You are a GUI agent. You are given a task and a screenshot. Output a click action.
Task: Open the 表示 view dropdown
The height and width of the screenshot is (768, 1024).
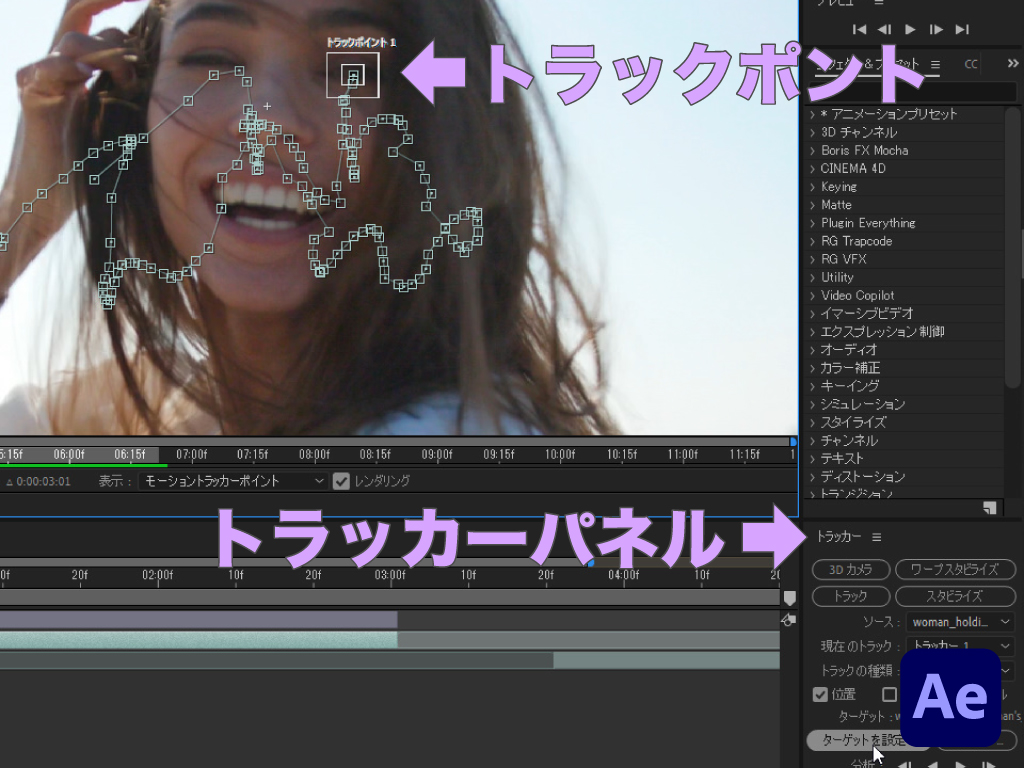pyautogui.click(x=233, y=481)
